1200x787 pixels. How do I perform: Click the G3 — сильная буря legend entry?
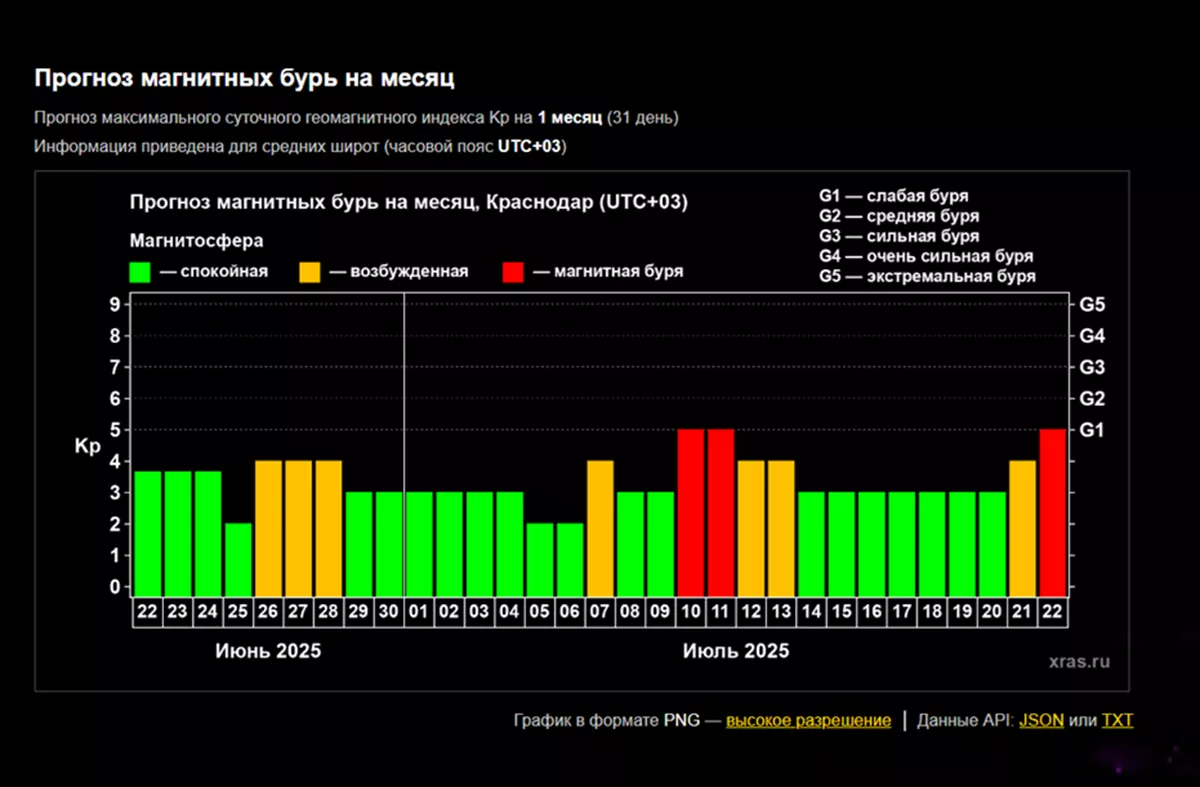(898, 236)
